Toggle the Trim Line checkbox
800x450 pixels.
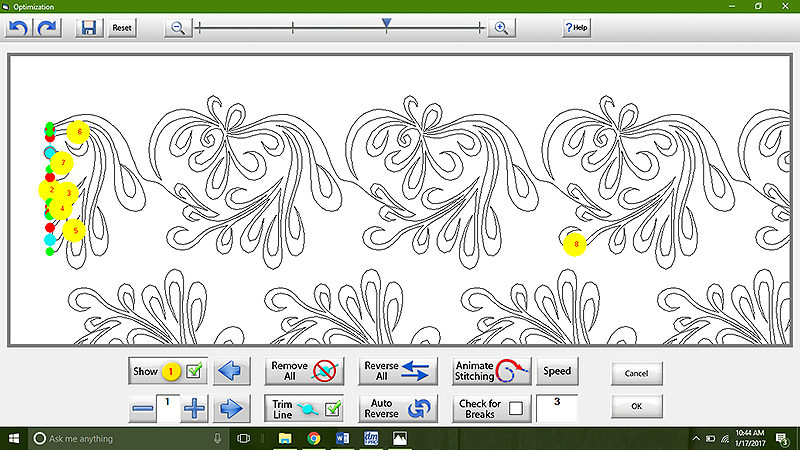[x=333, y=408]
